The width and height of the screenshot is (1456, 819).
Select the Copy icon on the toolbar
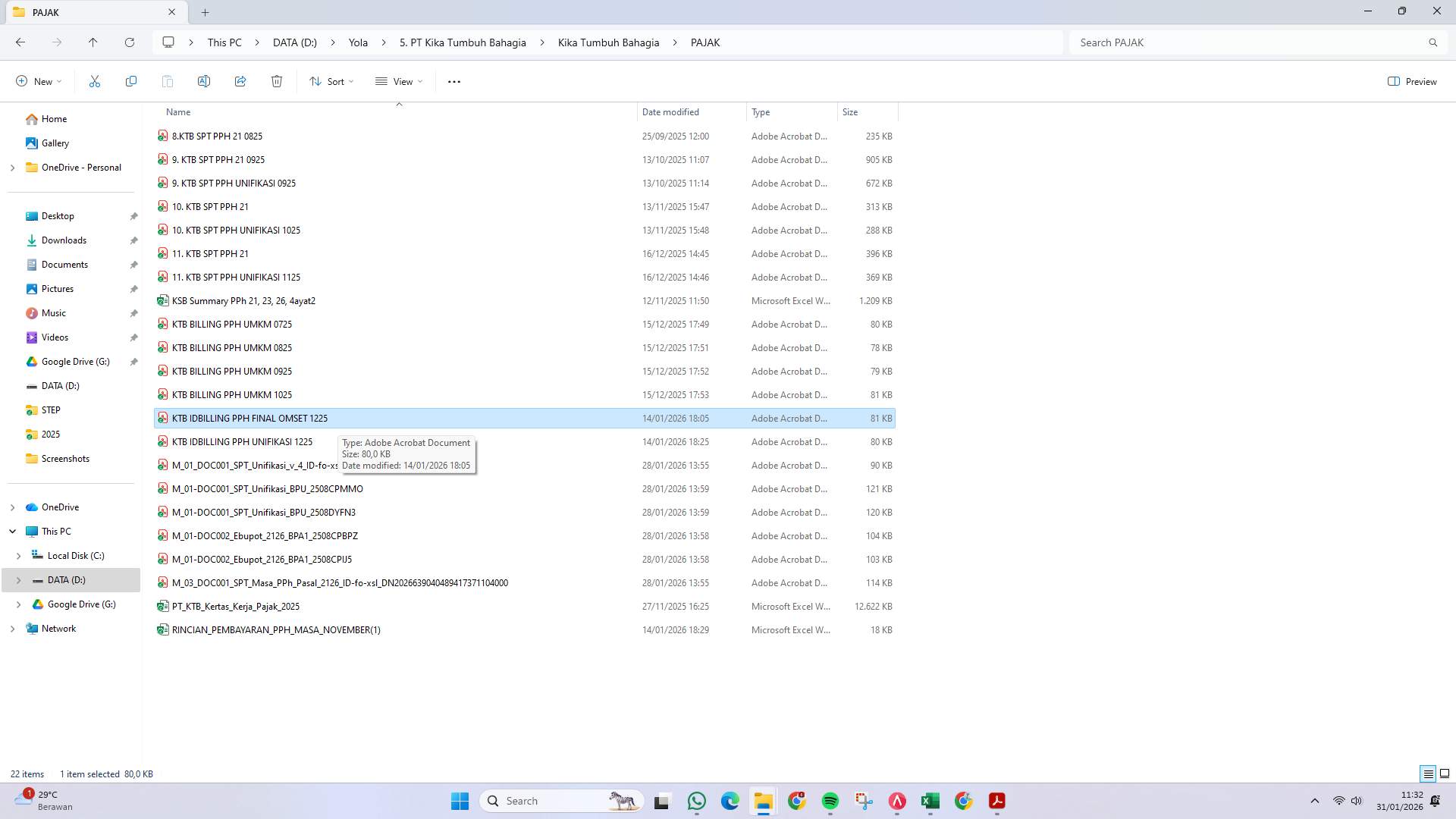pyautogui.click(x=131, y=81)
